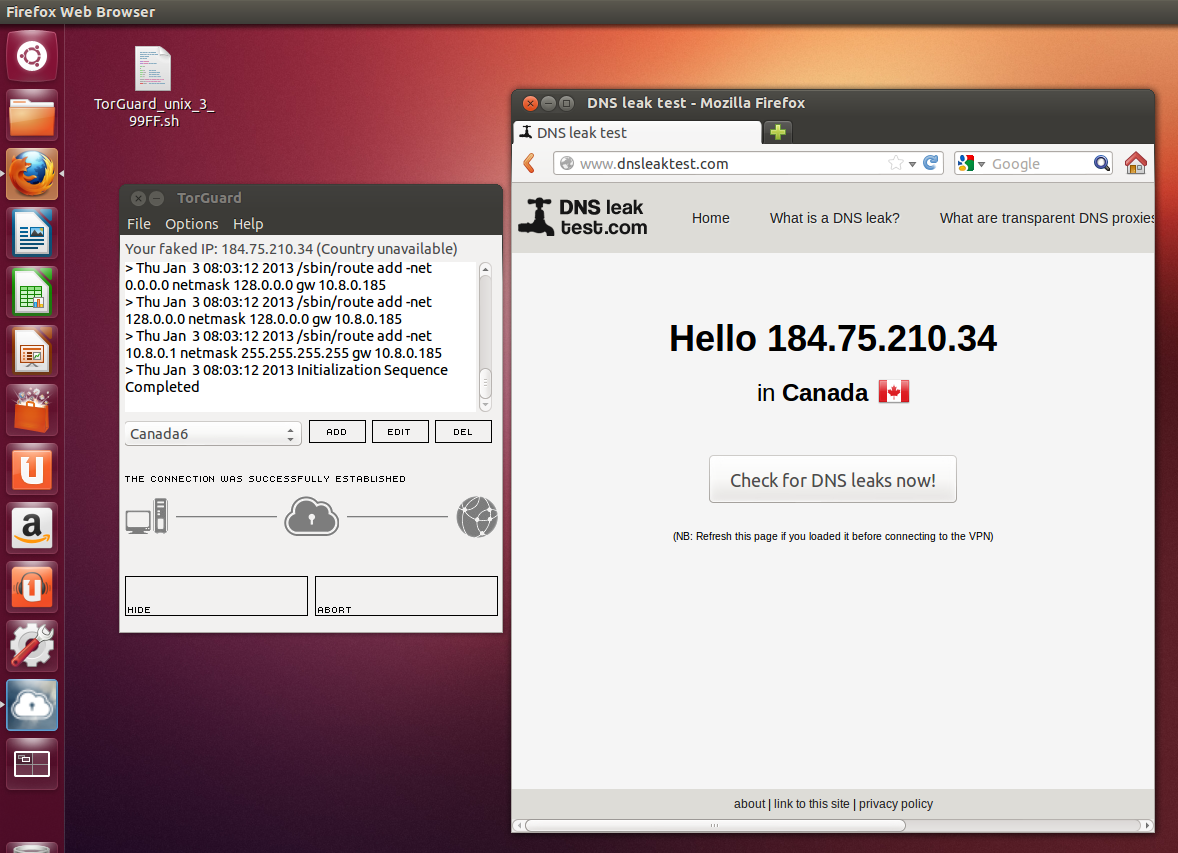The image size is (1178, 853).
Task: Click the globe icon in TorGuard diagram
Action: (x=477, y=517)
